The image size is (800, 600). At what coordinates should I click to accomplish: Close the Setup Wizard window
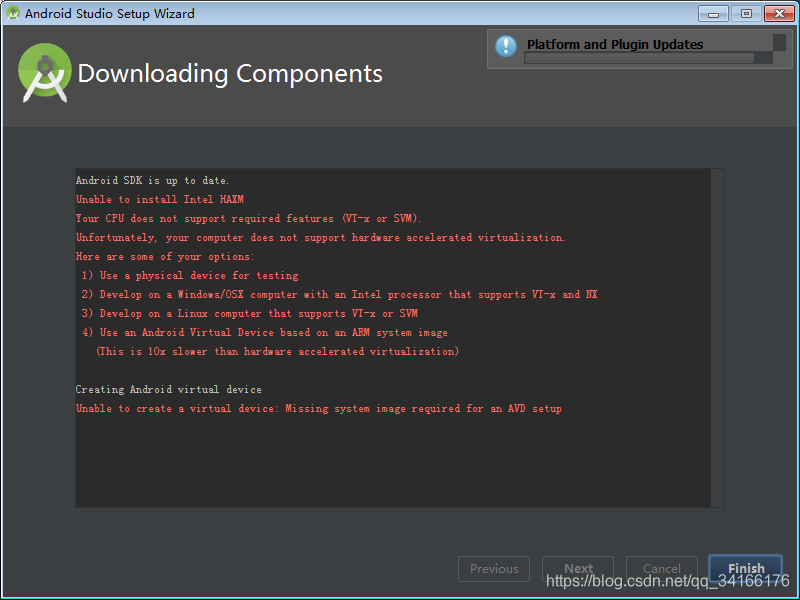[x=779, y=14]
